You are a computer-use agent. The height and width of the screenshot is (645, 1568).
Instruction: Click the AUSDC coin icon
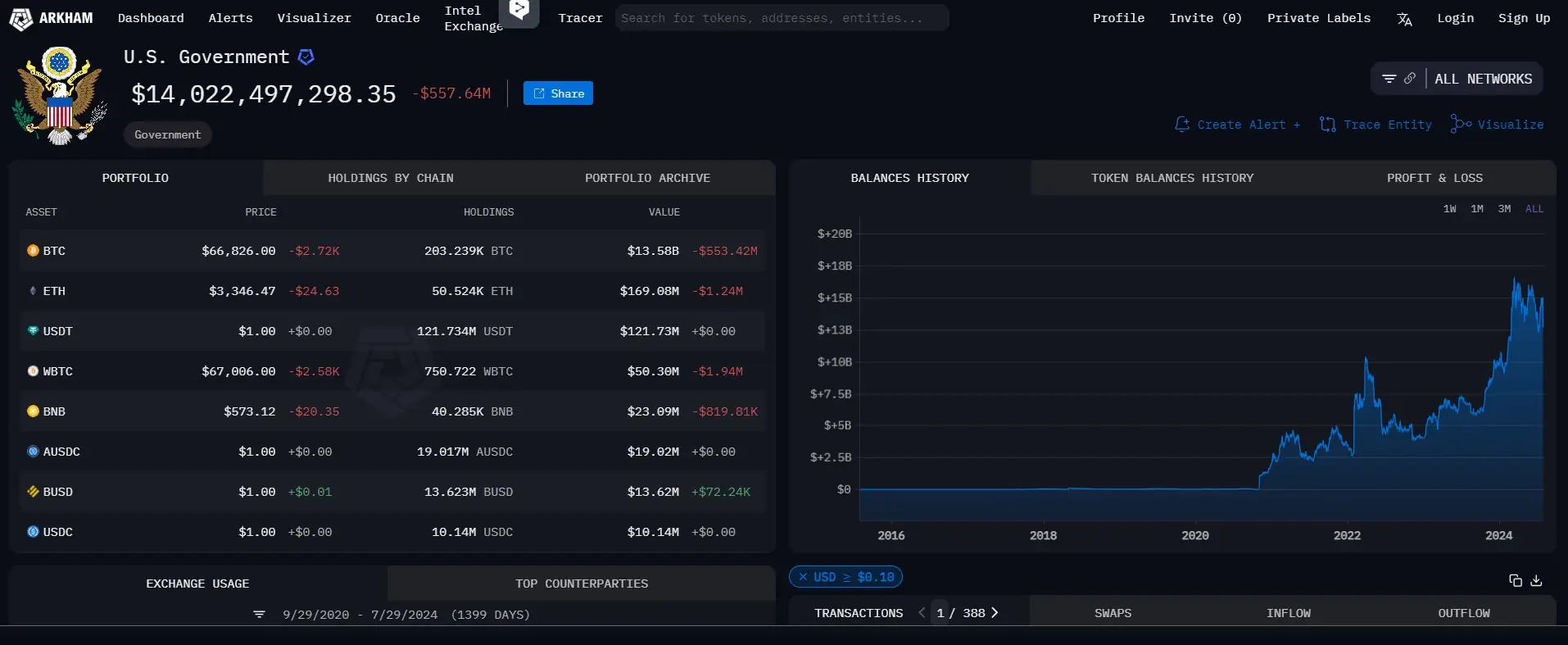(x=33, y=452)
